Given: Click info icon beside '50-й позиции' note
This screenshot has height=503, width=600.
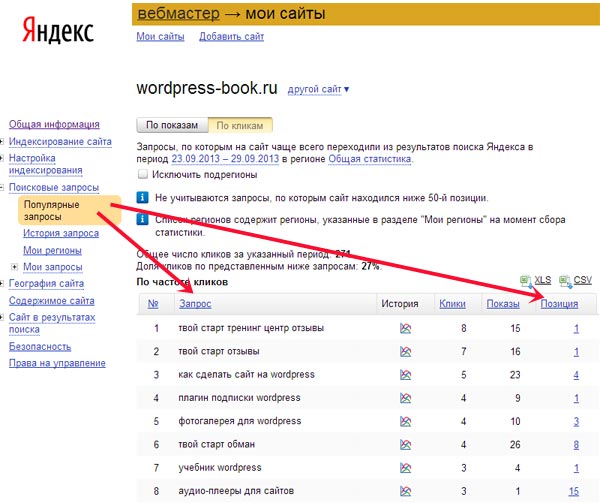Looking at the screenshot, I should (x=142, y=198).
